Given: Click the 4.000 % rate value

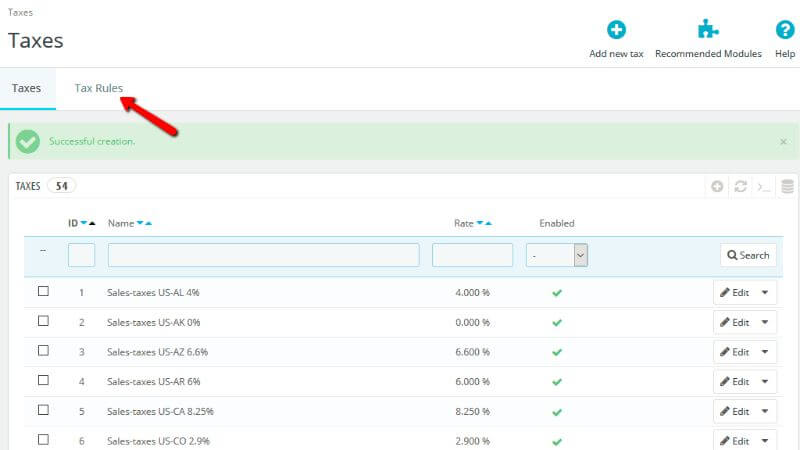Looking at the screenshot, I should point(472,293).
